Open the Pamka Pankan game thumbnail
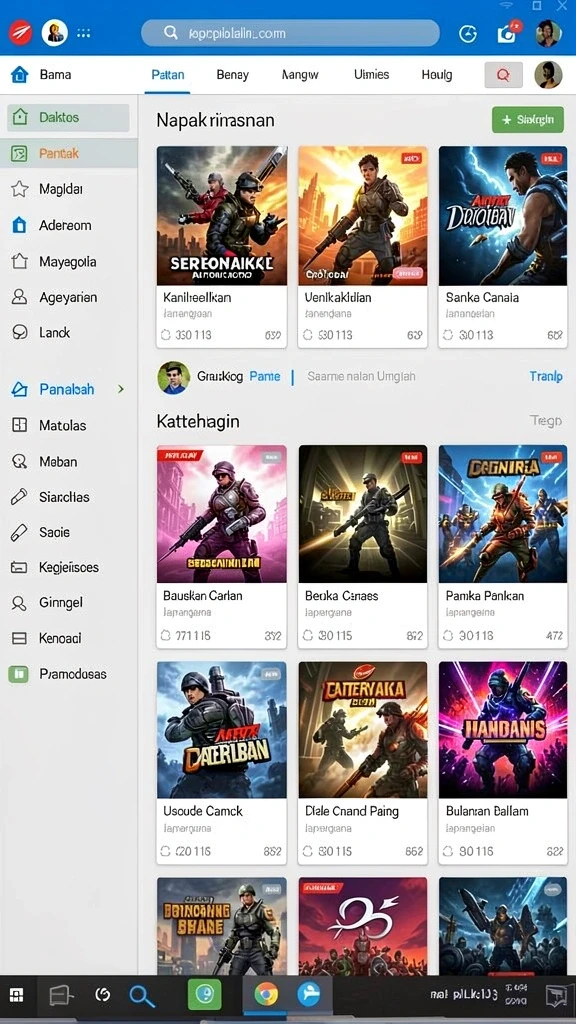The height and width of the screenshot is (1024, 576). (503, 514)
